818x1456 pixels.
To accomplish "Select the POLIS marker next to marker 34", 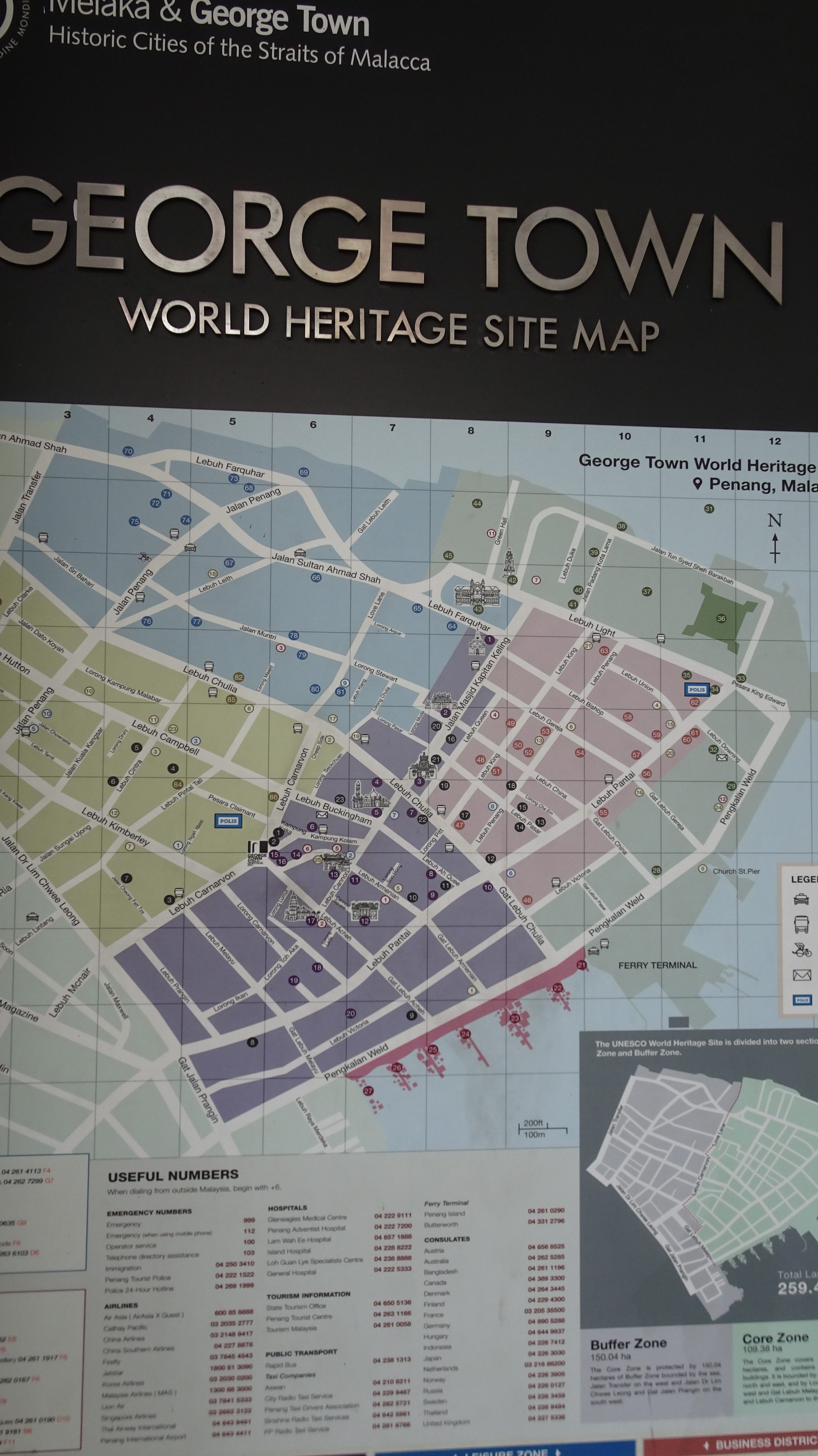I will tap(696, 690).
